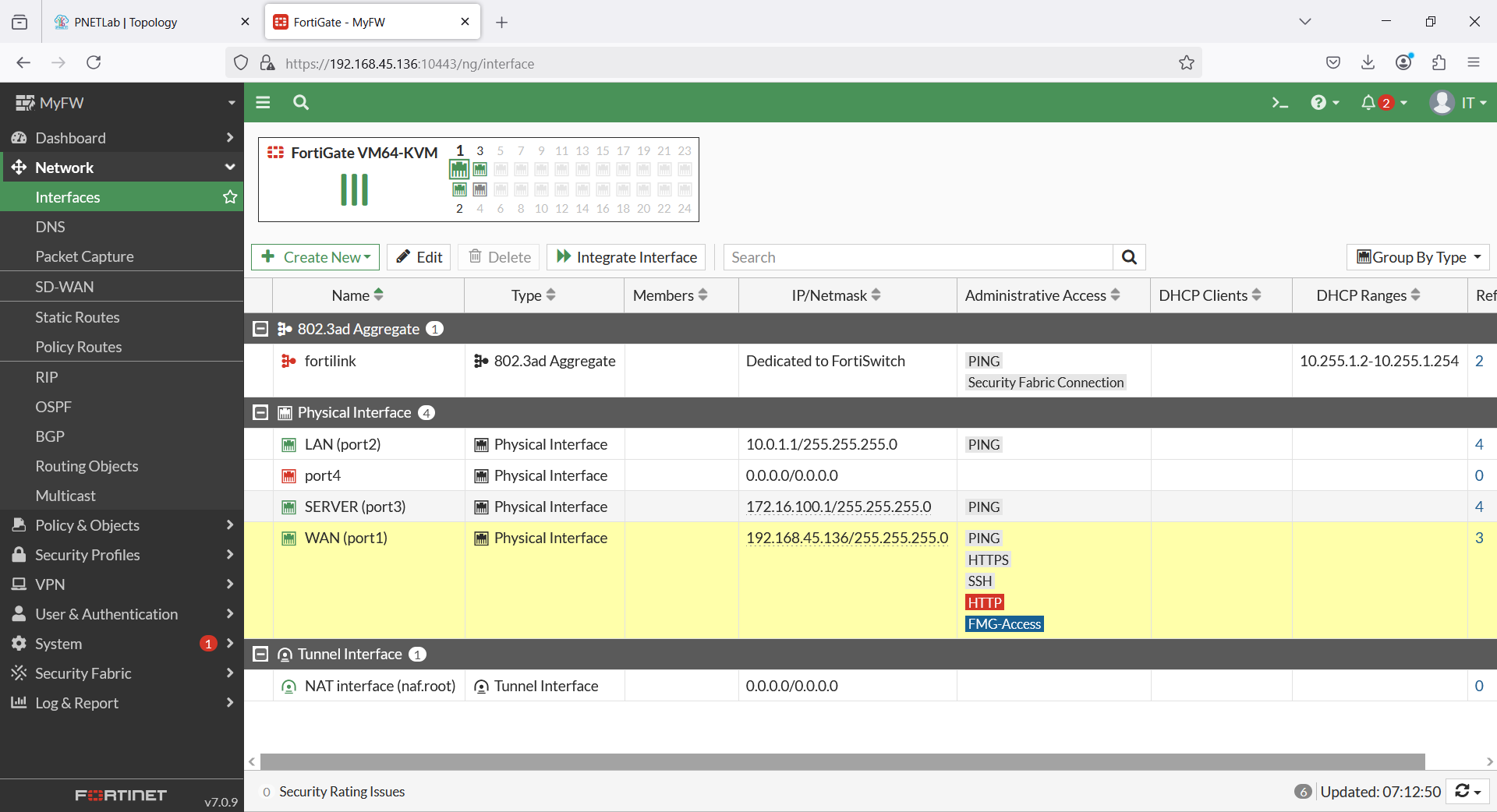
Task: Click the Firefox reload page icon
Action: pyautogui.click(x=94, y=63)
